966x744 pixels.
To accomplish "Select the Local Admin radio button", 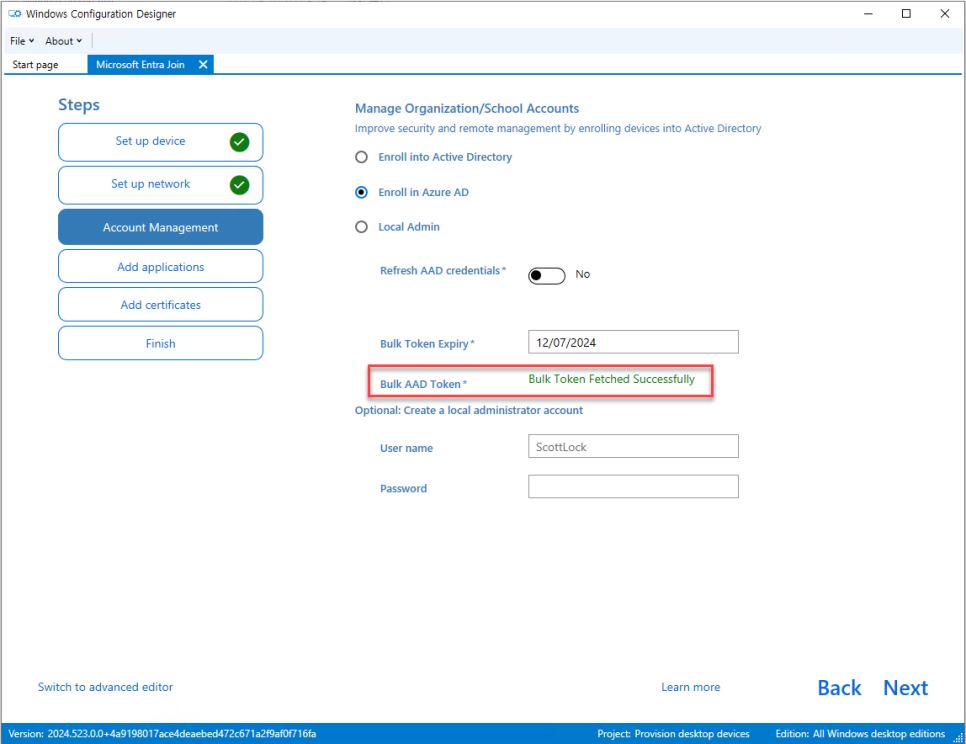I will pyautogui.click(x=362, y=227).
